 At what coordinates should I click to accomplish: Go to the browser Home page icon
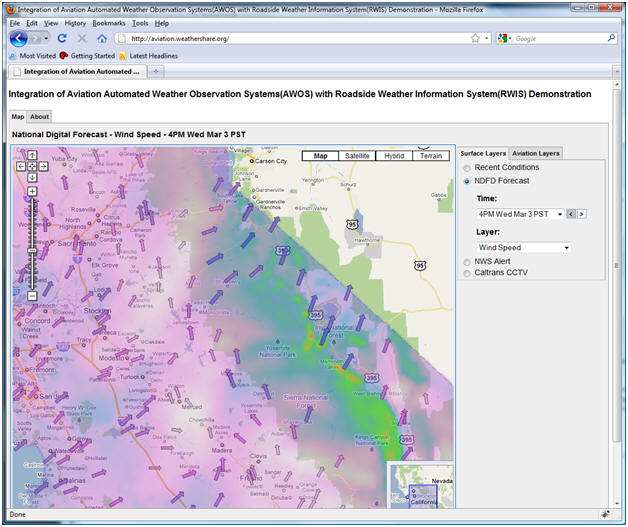[102, 38]
